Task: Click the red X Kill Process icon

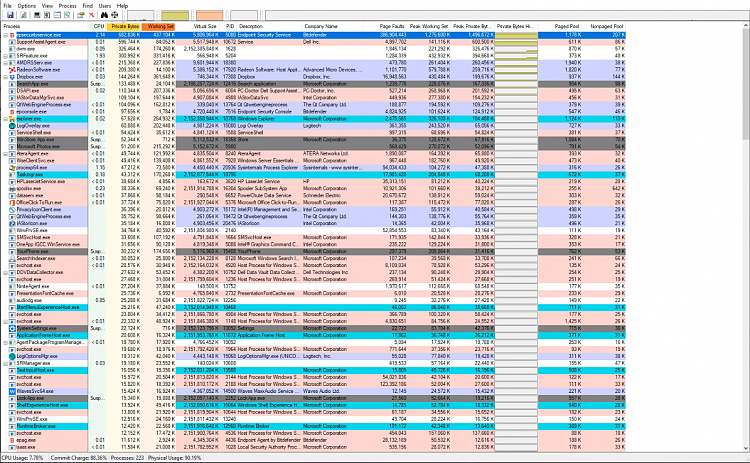Action: point(91,15)
